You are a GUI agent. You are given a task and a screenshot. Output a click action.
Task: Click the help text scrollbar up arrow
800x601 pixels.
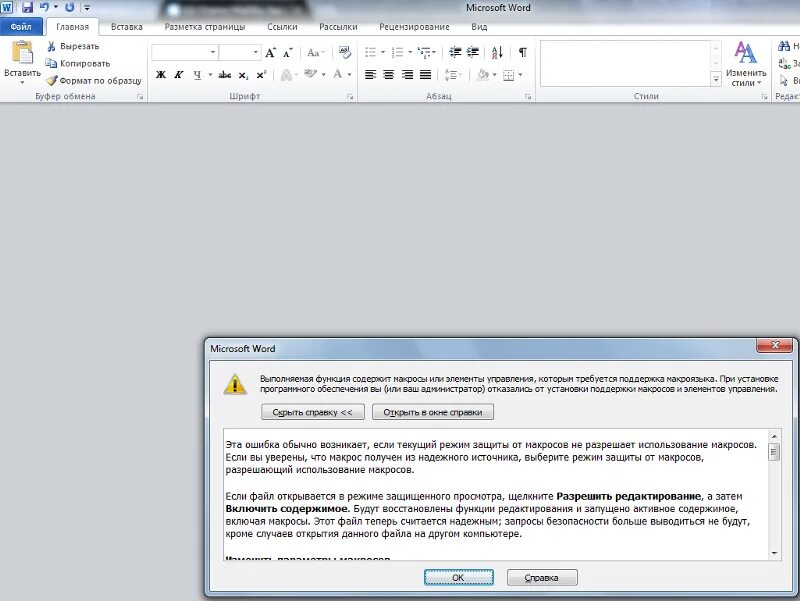(x=774, y=436)
